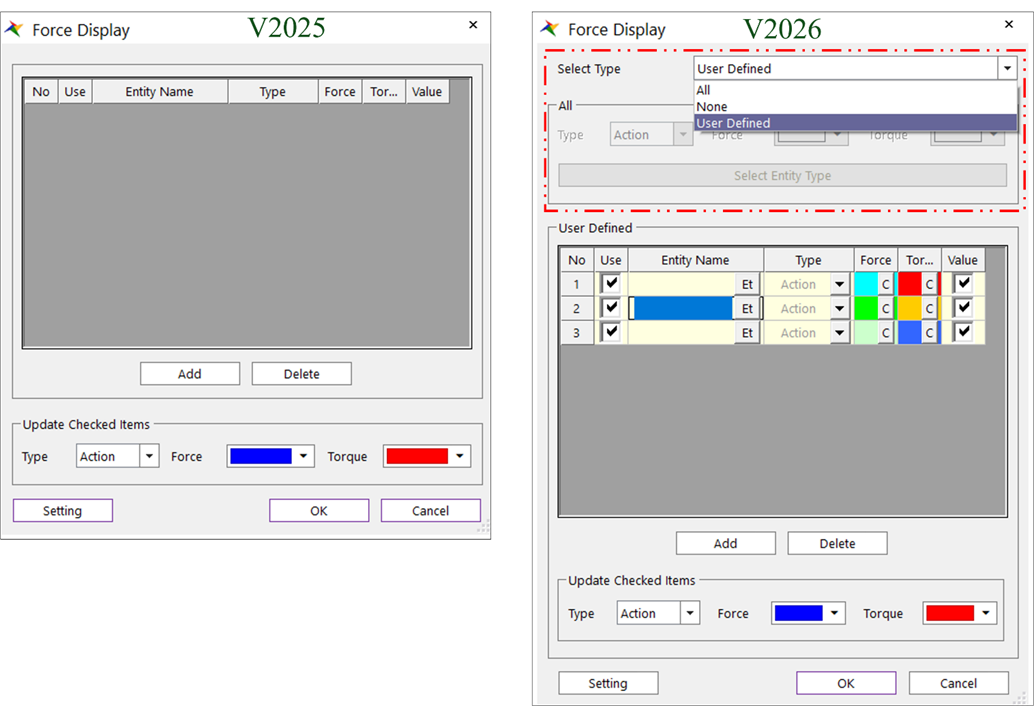This screenshot has width=1034, height=706.
Task: Open Select Type dropdown arrow in V2026
Action: 1007,69
